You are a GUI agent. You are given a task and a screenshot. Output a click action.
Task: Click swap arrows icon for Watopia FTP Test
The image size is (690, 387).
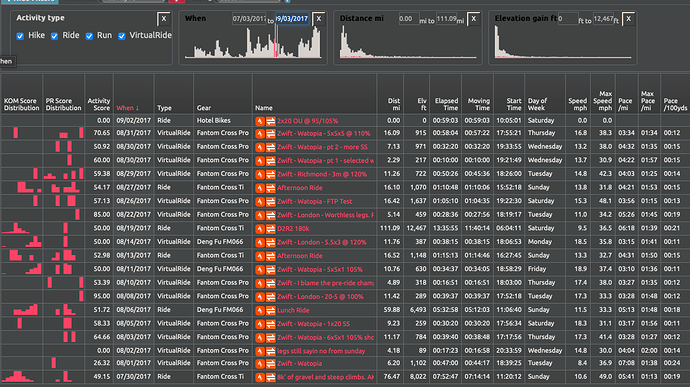(x=270, y=202)
